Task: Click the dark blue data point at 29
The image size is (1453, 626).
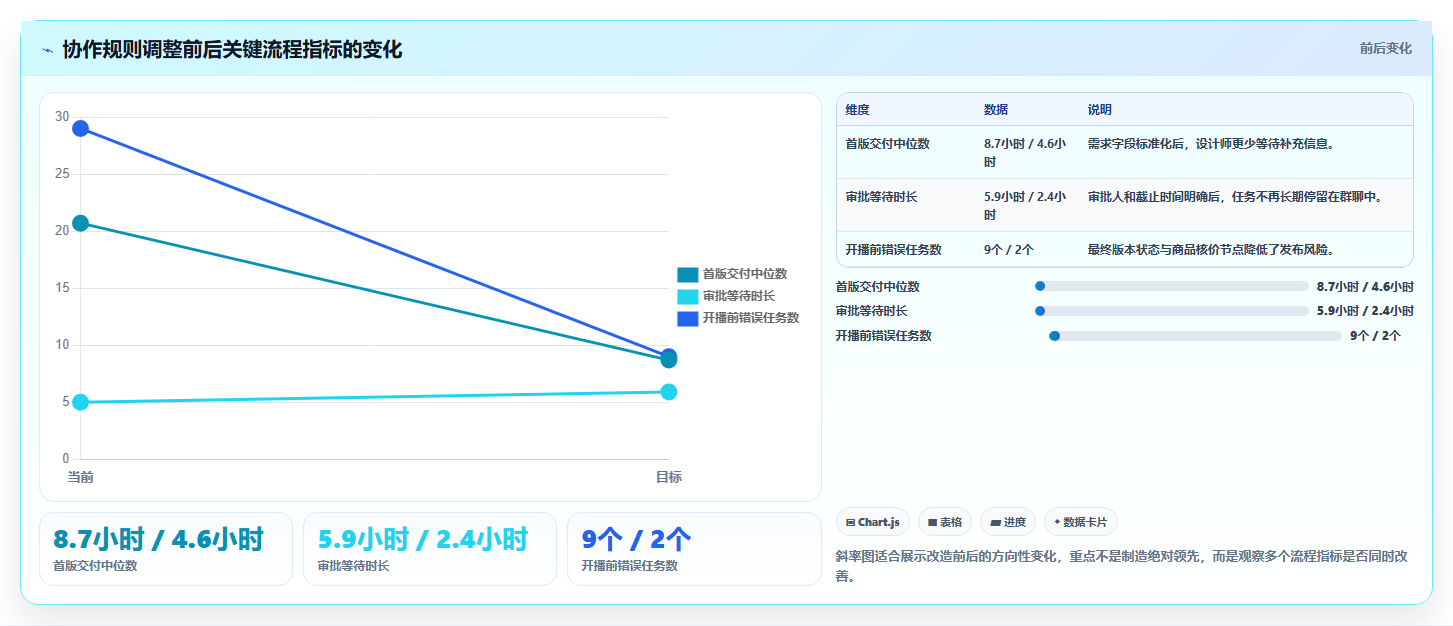Action: coord(80,128)
